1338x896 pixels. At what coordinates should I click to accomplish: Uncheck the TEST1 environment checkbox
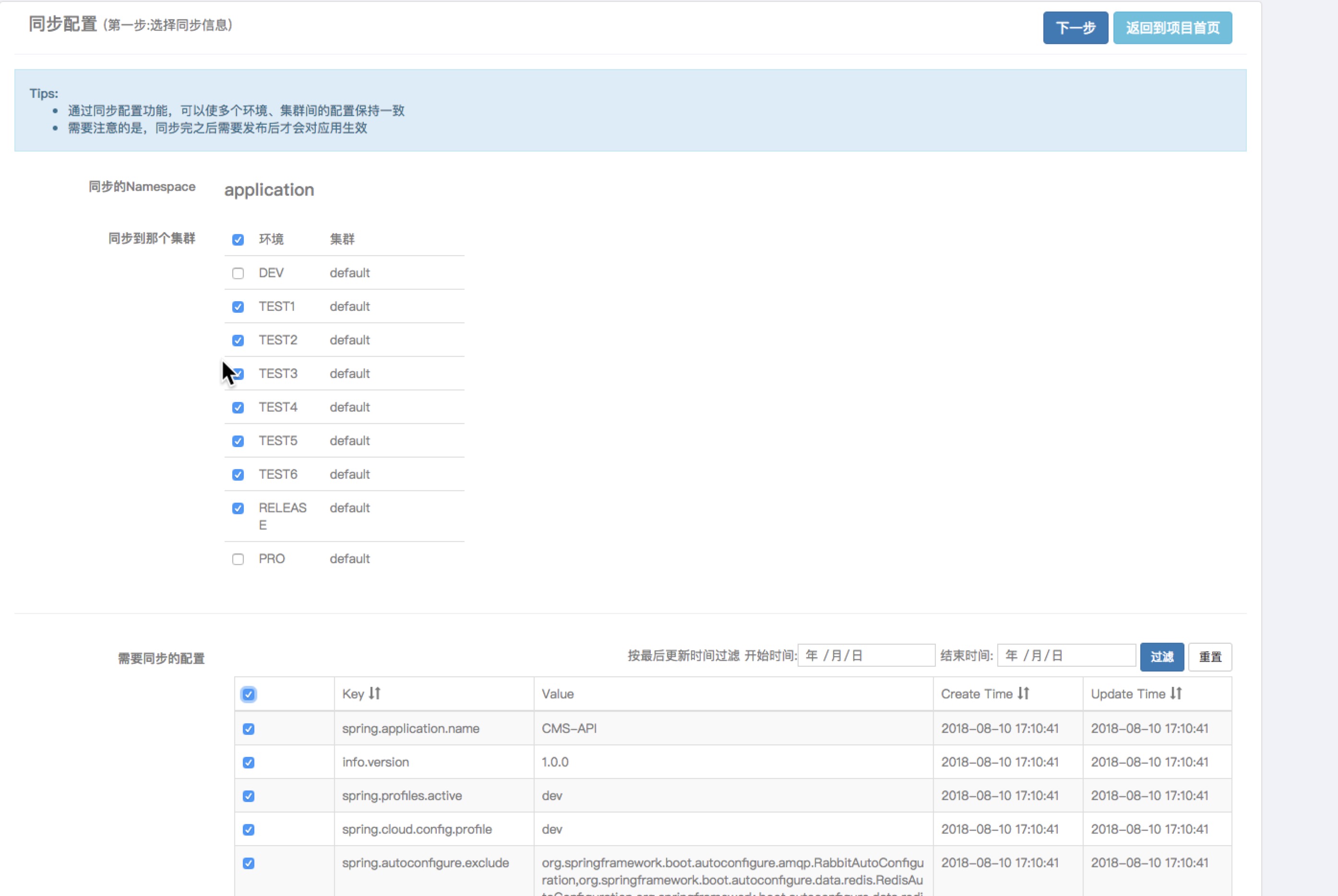coord(238,307)
